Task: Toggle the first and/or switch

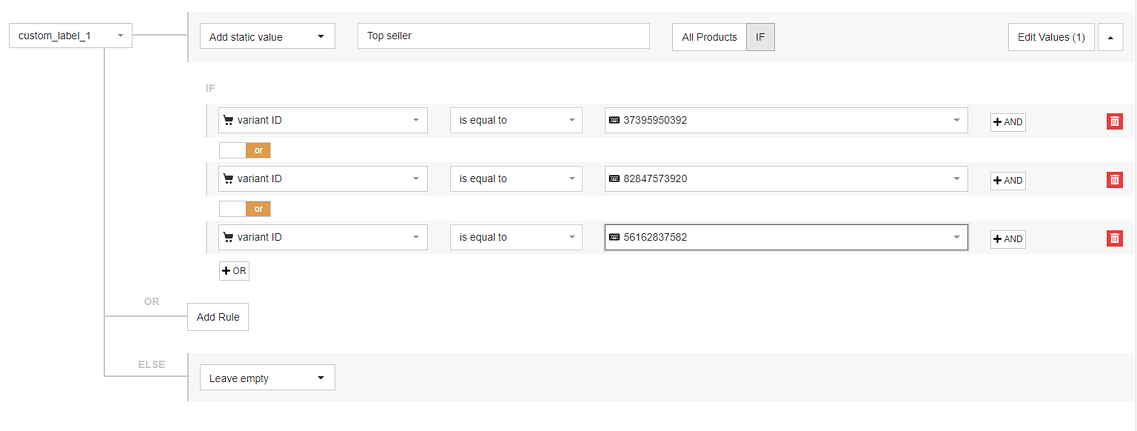Action: (245, 150)
